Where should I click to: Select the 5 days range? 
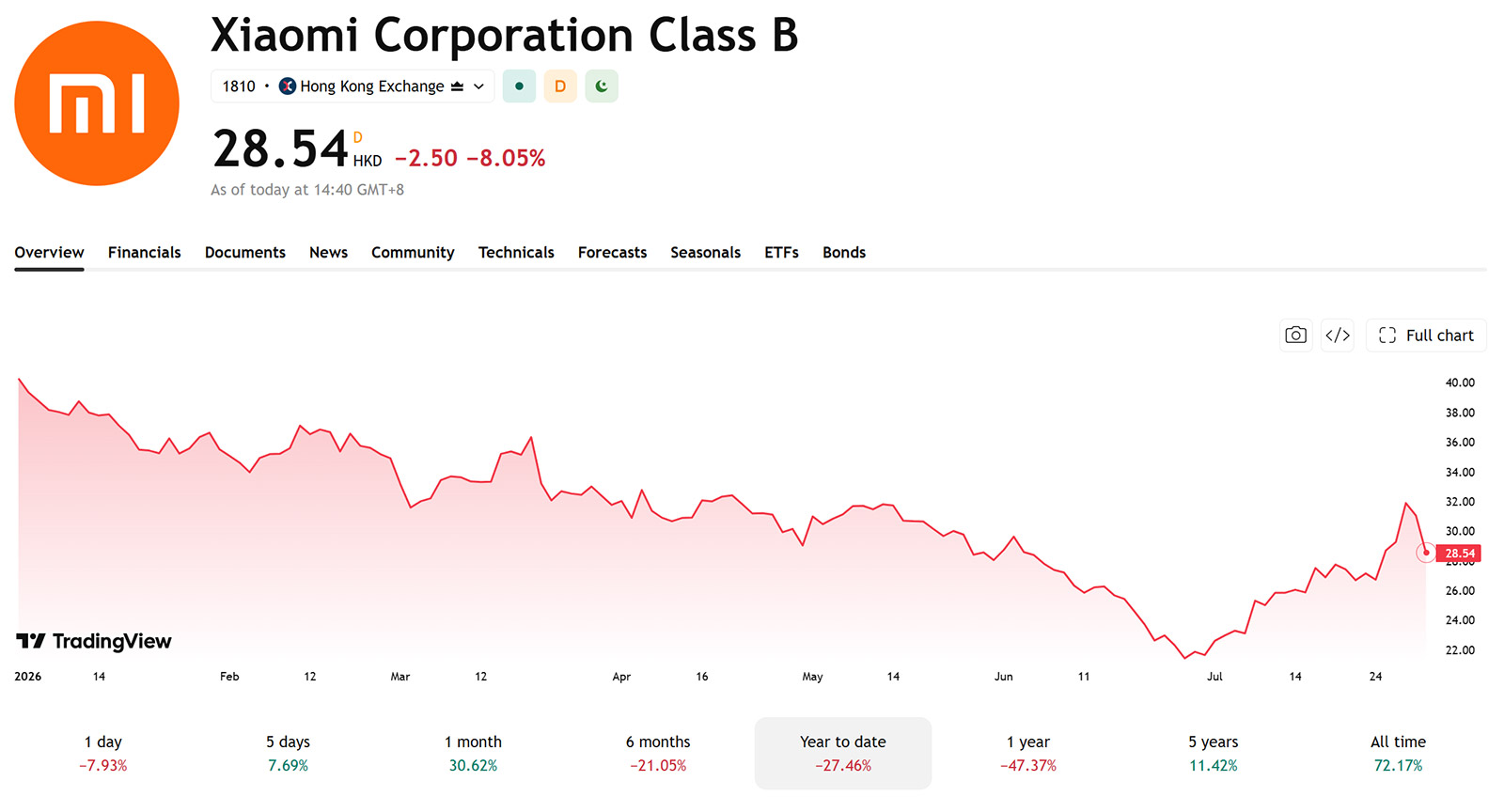[288, 754]
